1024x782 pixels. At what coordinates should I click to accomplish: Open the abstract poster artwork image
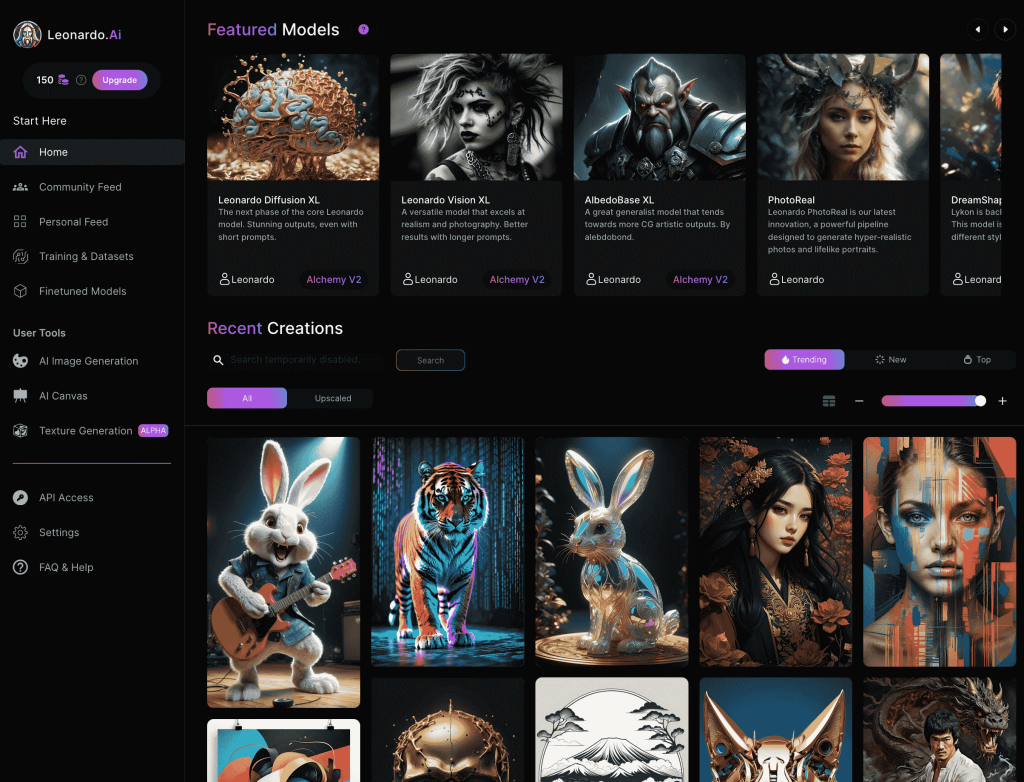(283, 751)
